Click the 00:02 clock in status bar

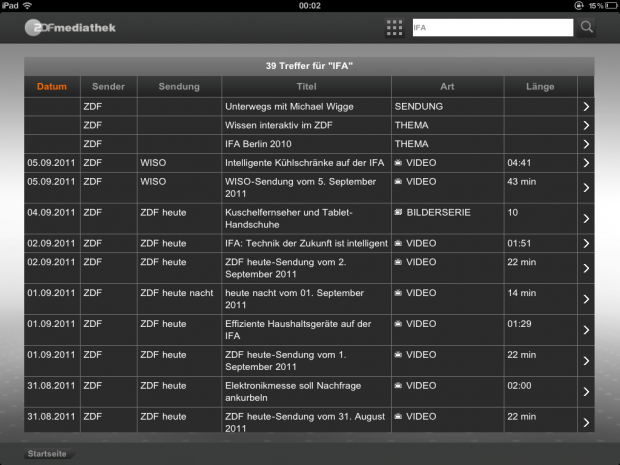310,6
